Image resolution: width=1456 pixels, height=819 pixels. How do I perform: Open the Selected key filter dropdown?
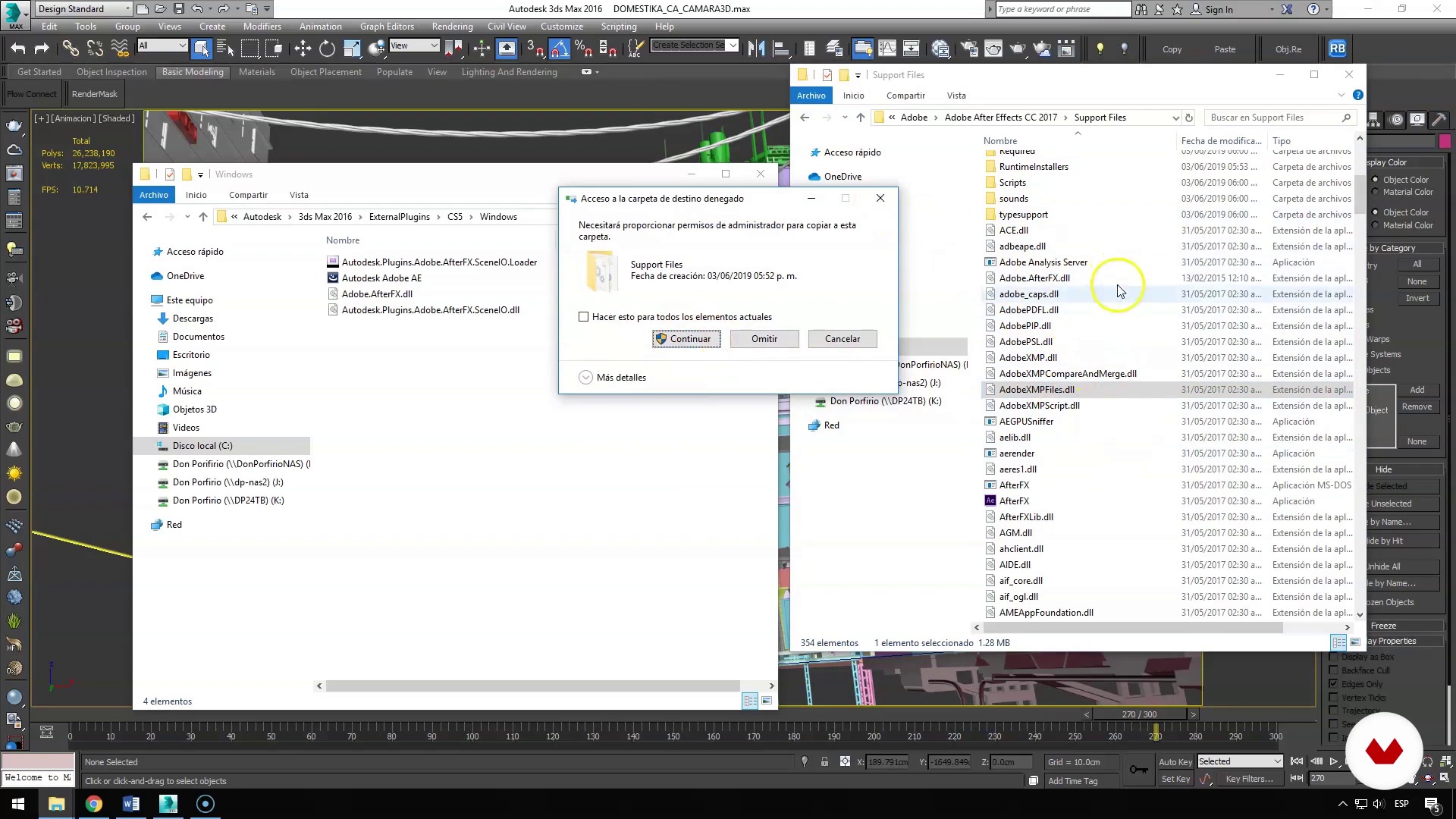point(1239,761)
